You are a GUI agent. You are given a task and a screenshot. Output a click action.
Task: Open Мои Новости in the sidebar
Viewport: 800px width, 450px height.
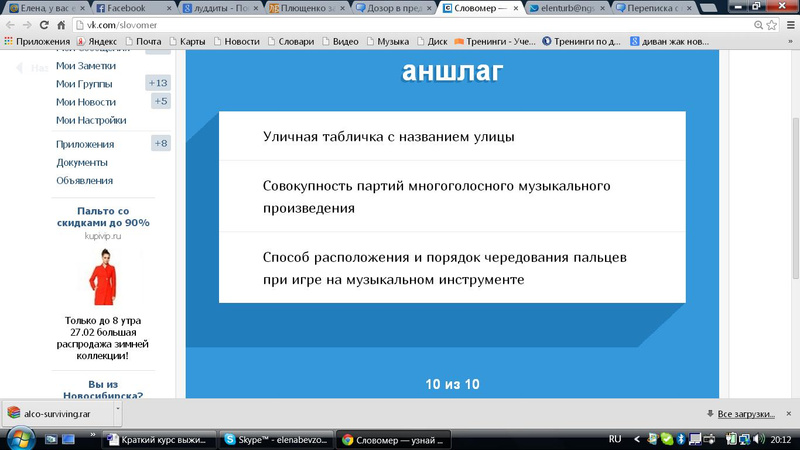point(86,102)
